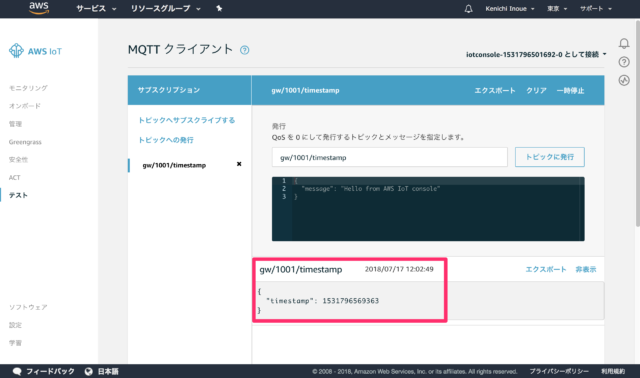Click the question mark icon in the right panel
Viewport: 640px width, 378px height.
point(624,62)
